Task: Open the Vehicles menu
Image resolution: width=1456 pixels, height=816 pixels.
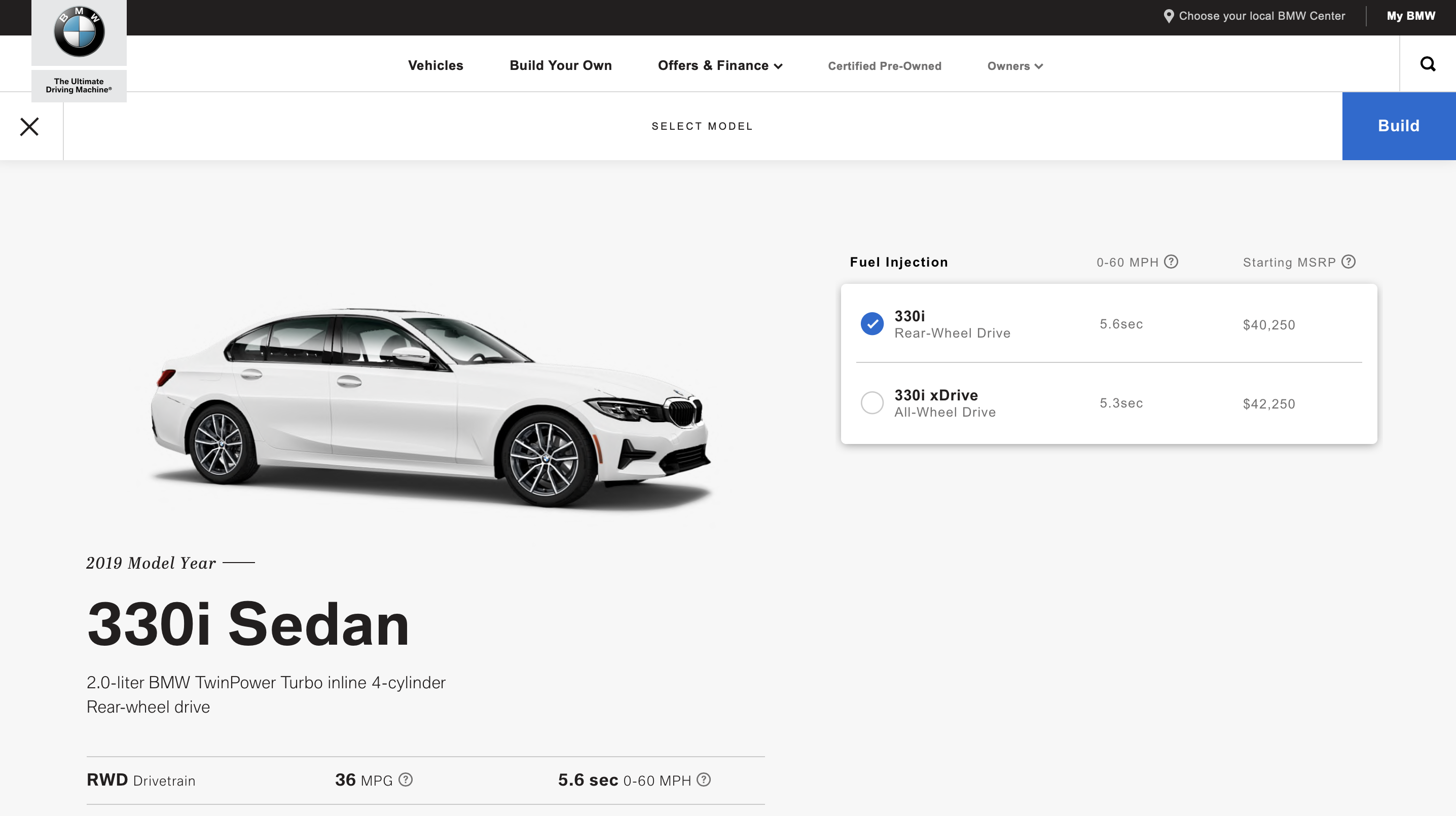Action: (x=435, y=65)
